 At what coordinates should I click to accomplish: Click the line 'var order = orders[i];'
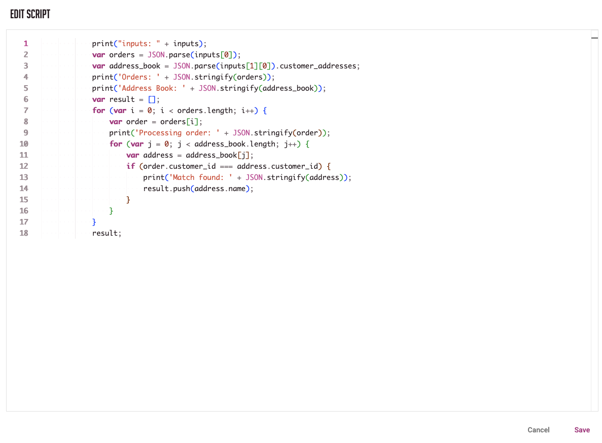click(x=155, y=121)
